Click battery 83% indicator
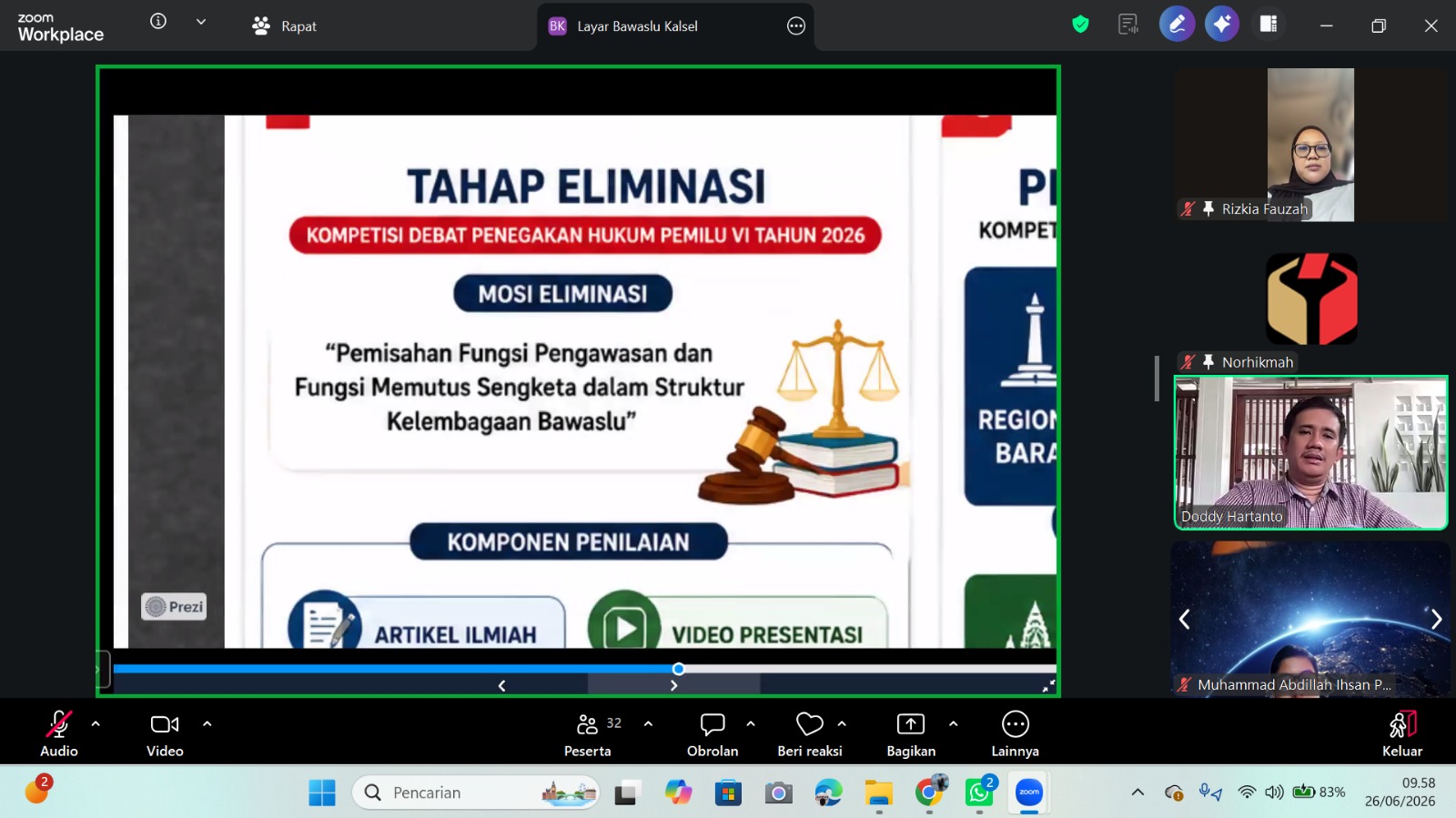The image size is (1456, 818). [x=1319, y=793]
